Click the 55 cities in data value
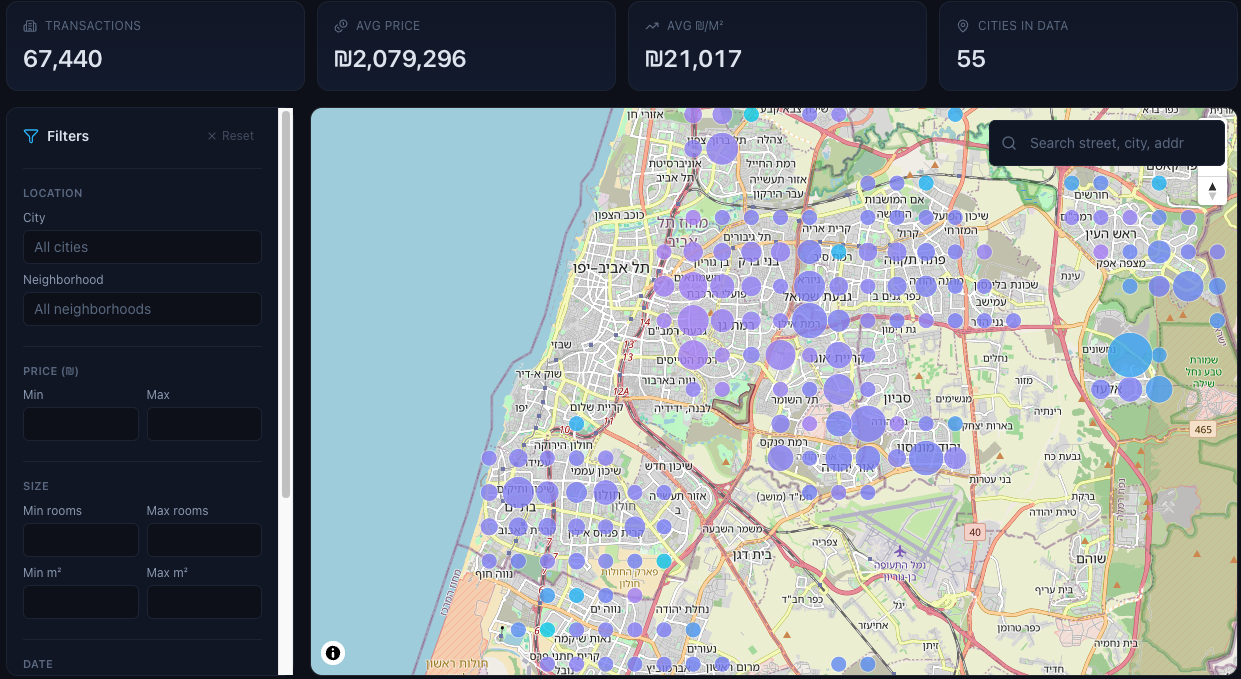1241x679 pixels. (971, 59)
